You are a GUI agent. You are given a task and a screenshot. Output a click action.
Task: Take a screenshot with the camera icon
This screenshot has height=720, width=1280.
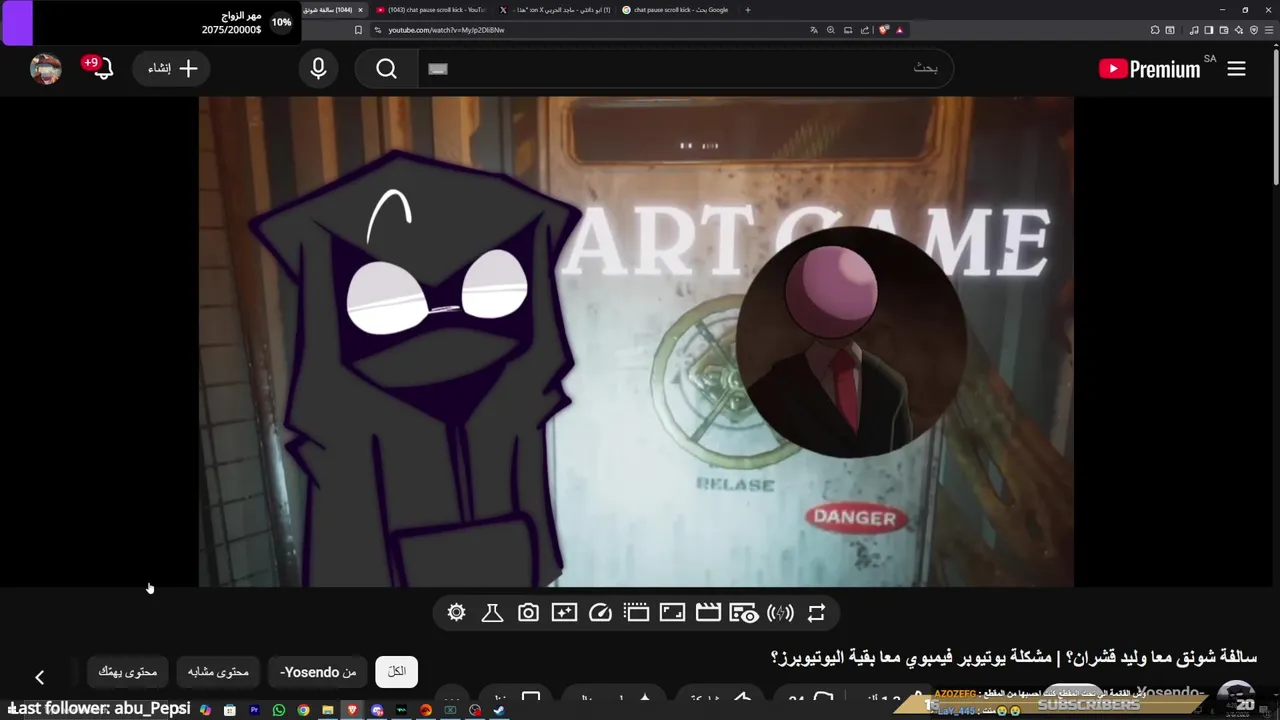[528, 613]
